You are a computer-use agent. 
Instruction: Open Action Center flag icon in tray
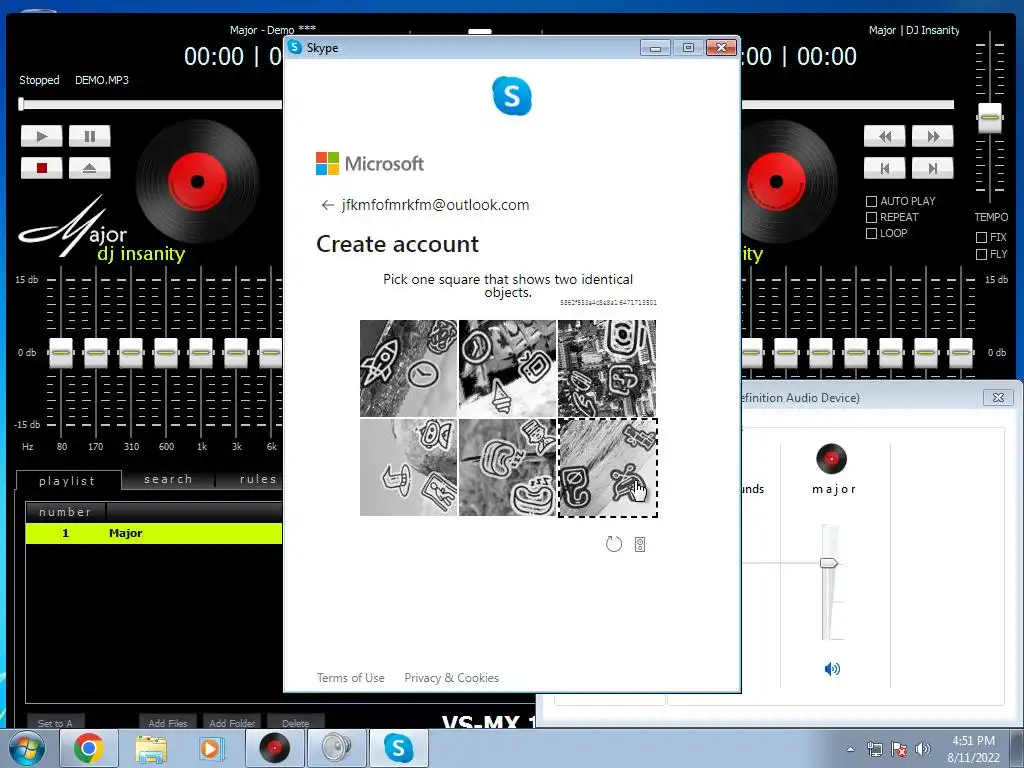[899, 749]
